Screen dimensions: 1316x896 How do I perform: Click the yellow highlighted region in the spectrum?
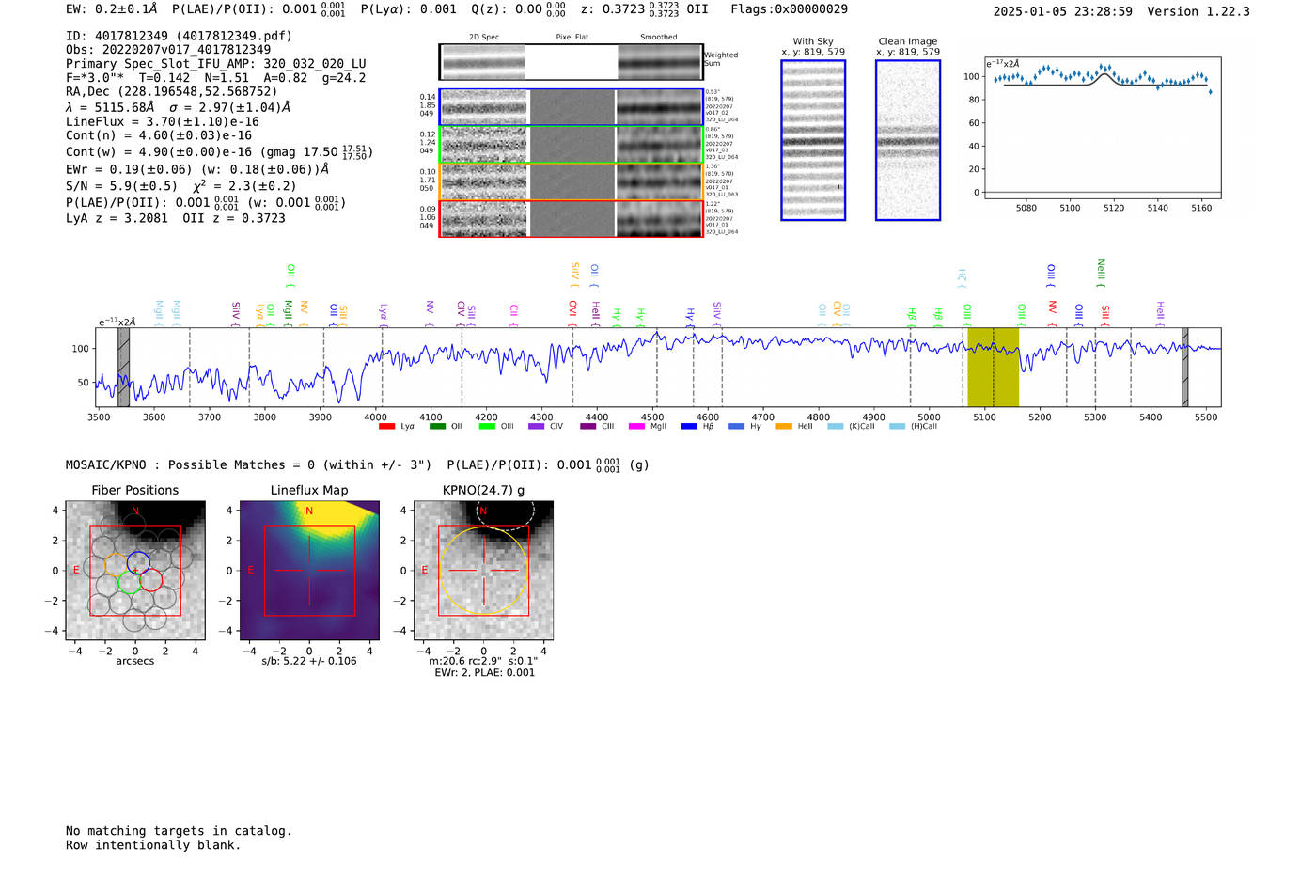click(x=993, y=368)
